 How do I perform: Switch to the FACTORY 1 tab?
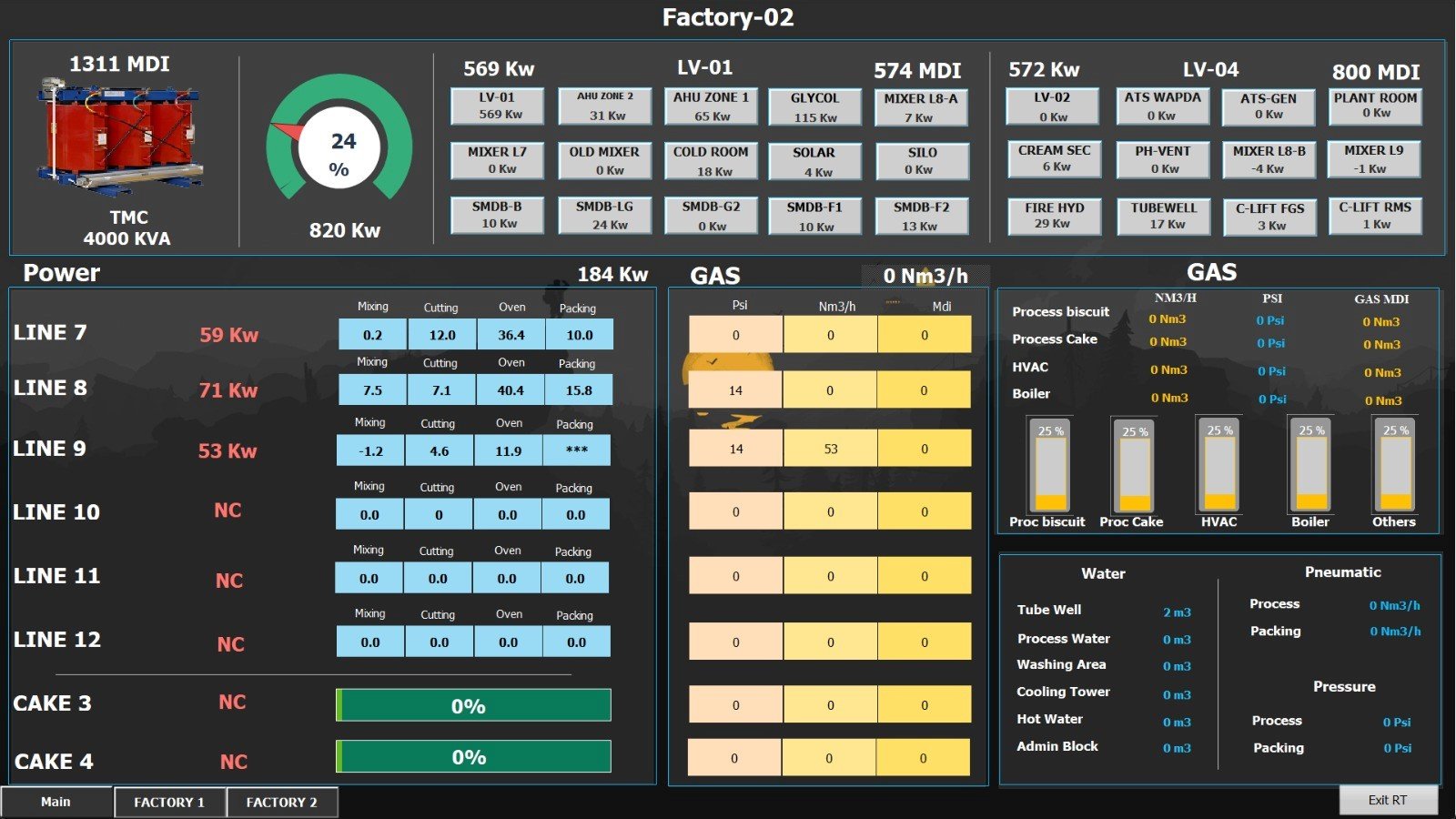click(x=169, y=802)
